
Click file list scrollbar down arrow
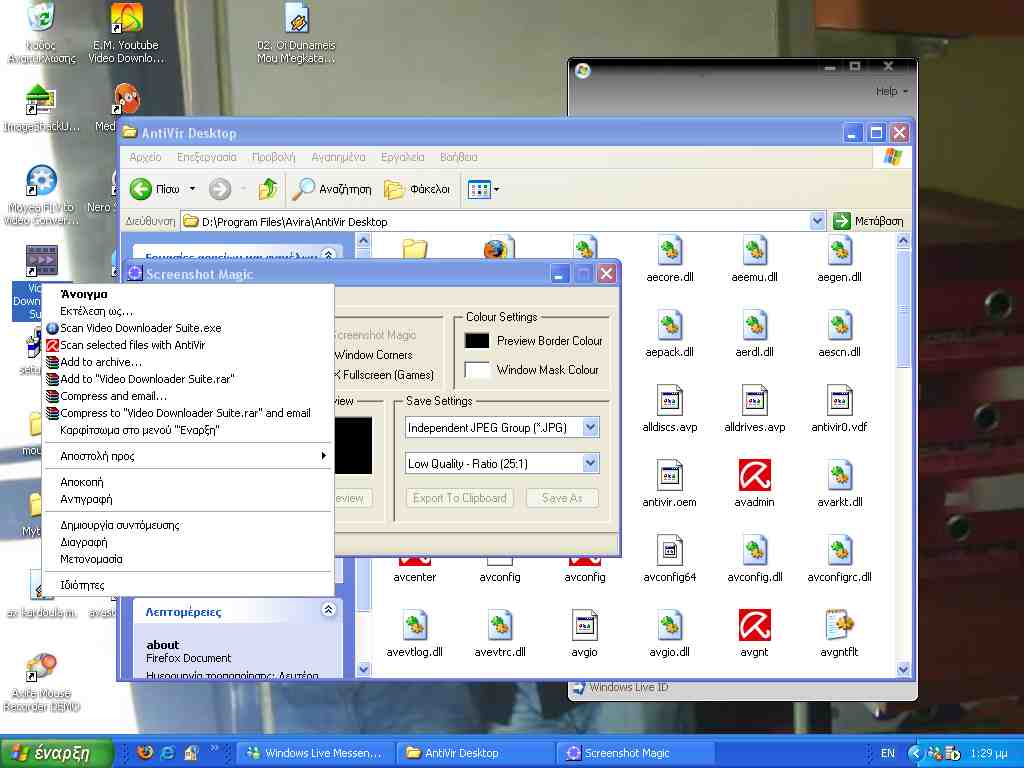pyautogui.click(x=903, y=669)
